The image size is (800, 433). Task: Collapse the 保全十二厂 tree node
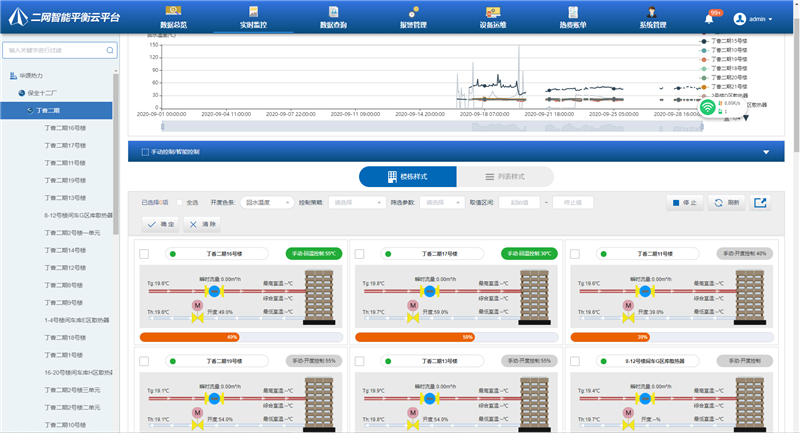[42, 93]
